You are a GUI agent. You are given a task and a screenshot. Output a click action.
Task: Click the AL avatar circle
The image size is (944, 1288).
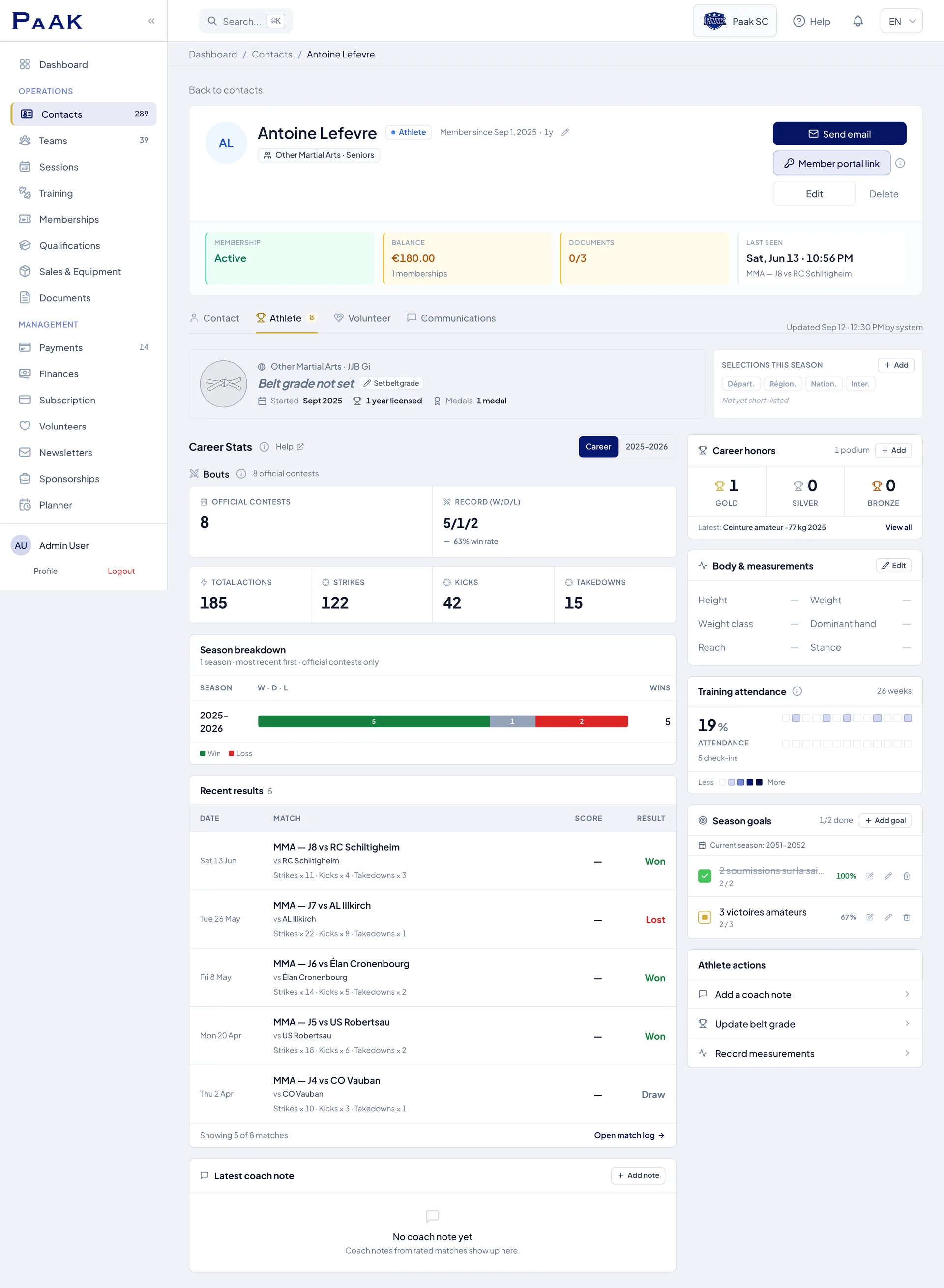pos(226,143)
